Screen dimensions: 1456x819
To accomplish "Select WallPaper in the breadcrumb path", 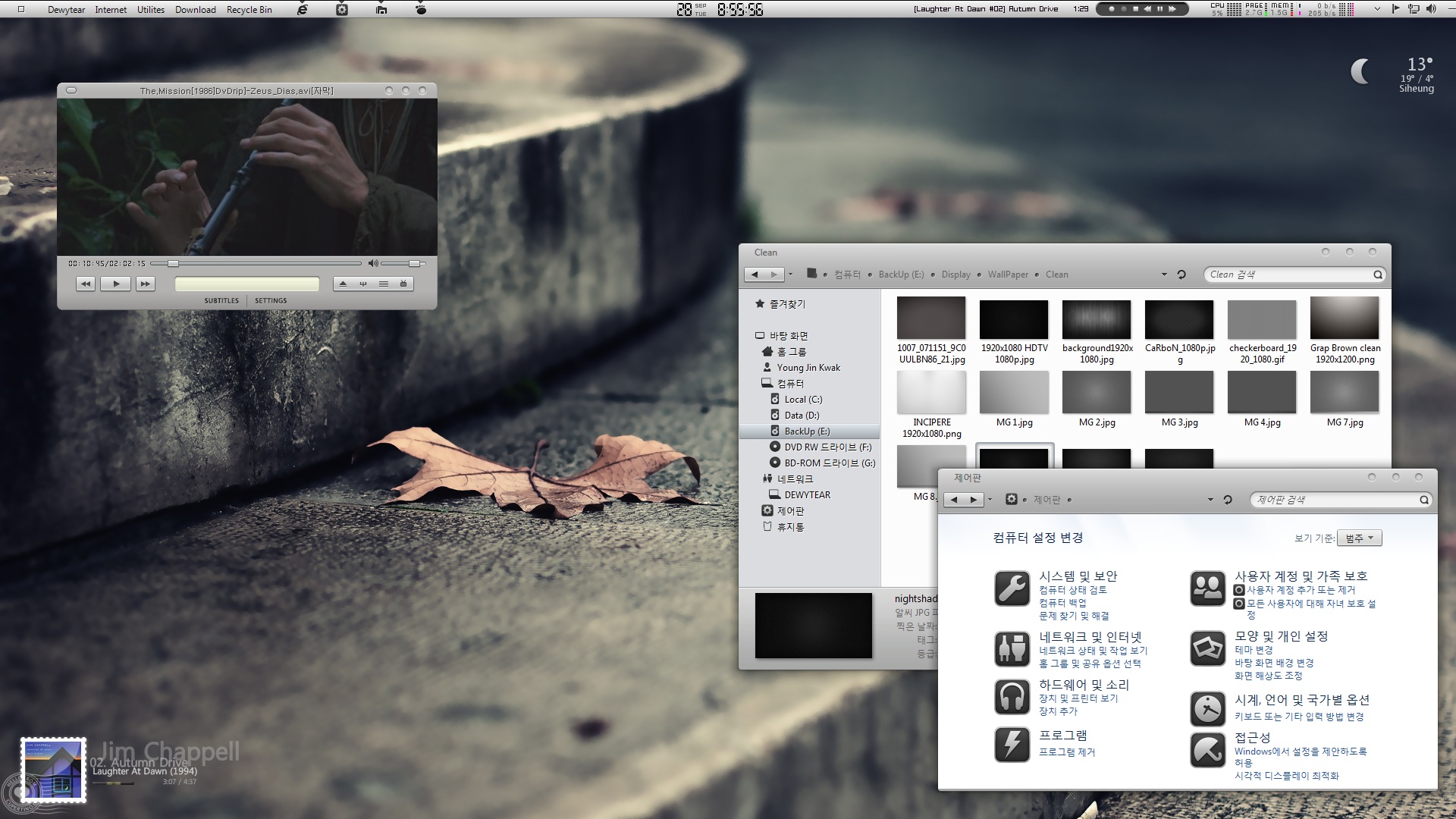I will (x=1008, y=275).
